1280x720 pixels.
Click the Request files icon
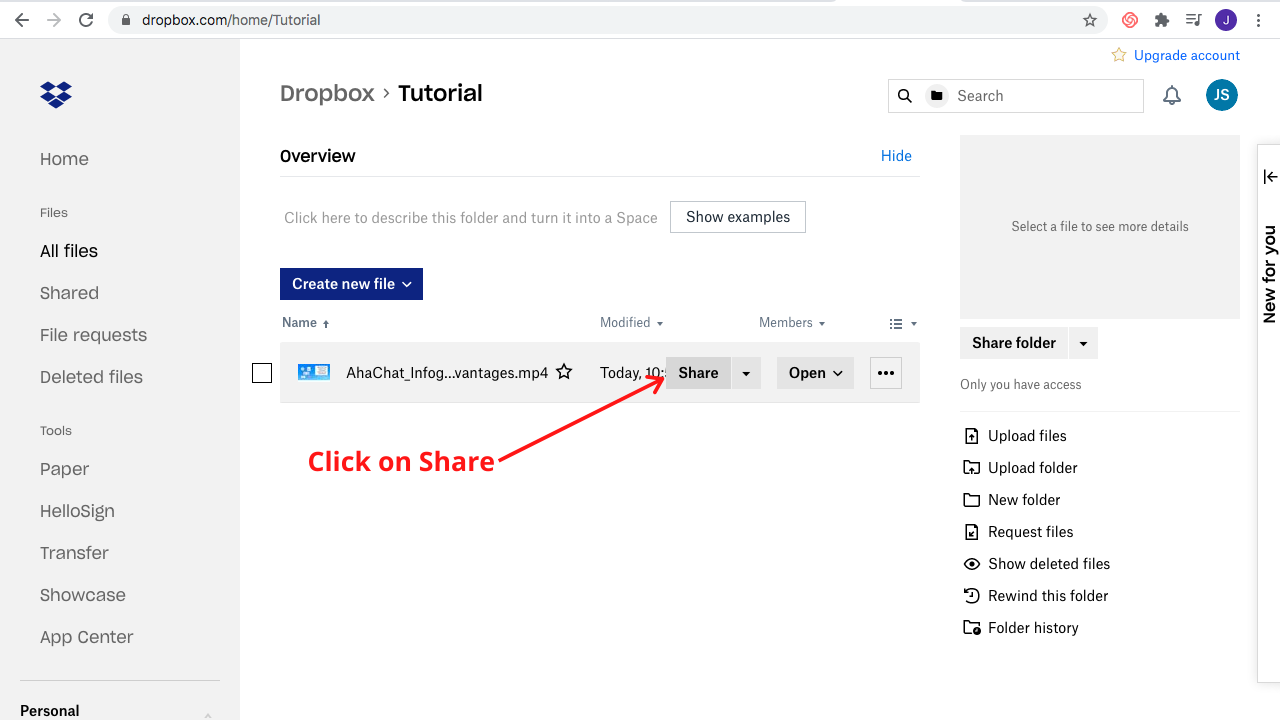point(972,532)
